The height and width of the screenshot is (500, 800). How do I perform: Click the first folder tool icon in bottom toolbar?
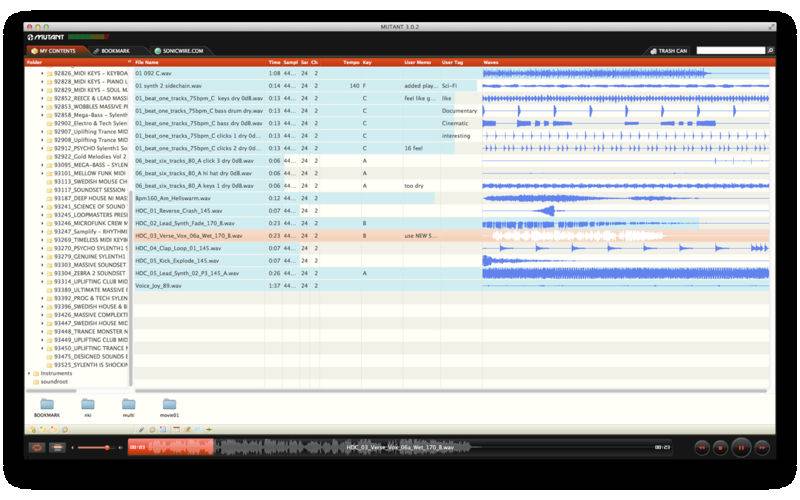pyautogui.click(x=33, y=430)
